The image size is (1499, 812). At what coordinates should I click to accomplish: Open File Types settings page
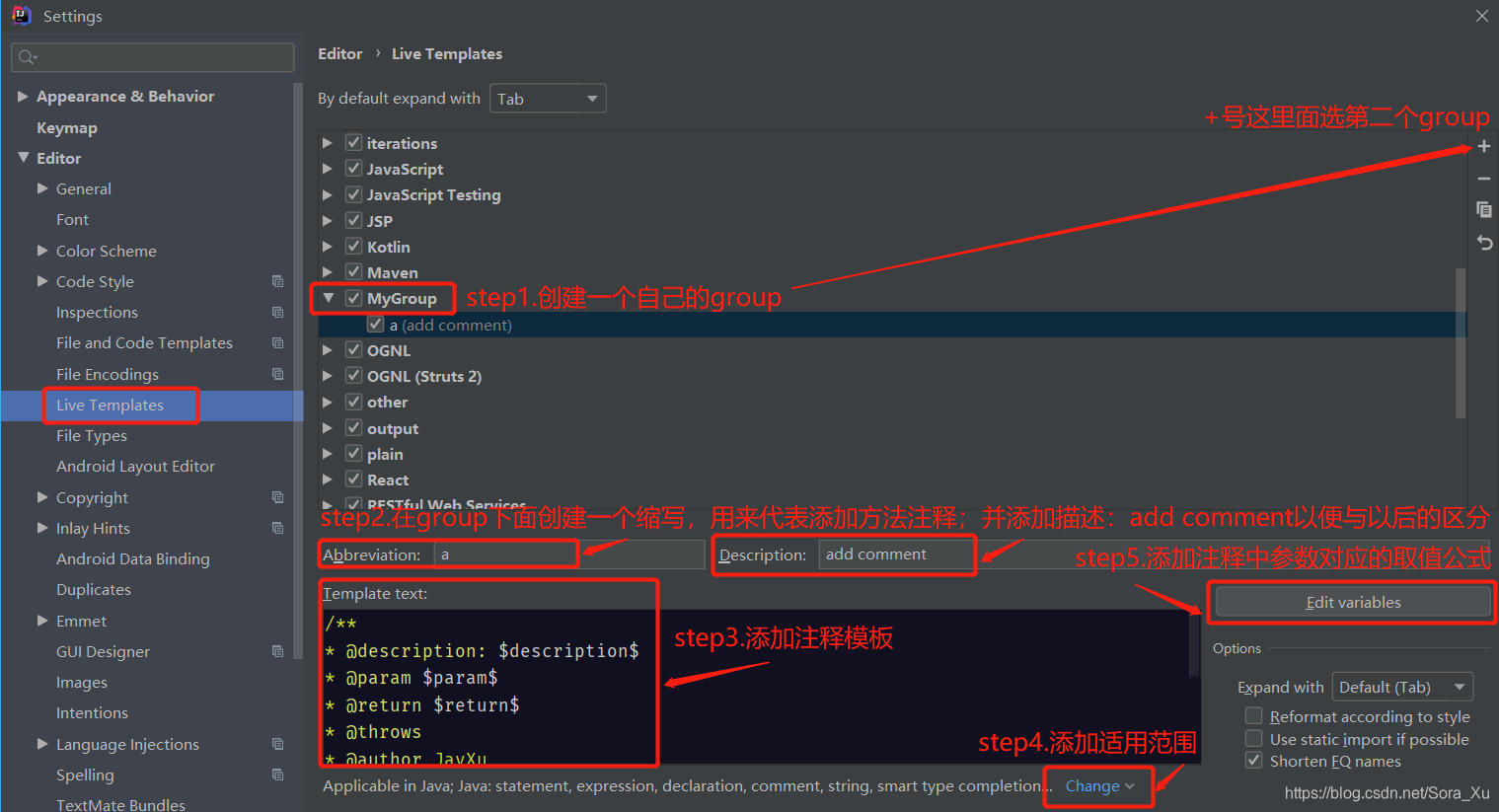tap(92, 435)
